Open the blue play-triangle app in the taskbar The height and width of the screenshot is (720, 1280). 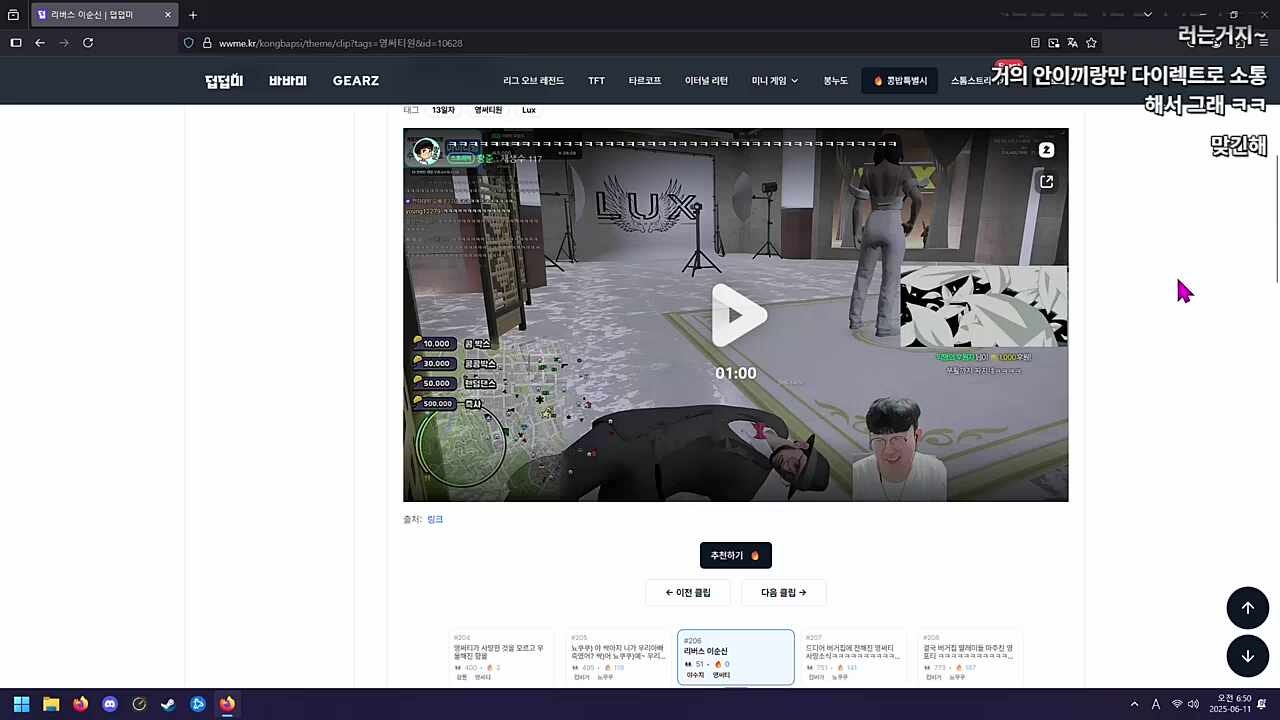[x=198, y=704]
